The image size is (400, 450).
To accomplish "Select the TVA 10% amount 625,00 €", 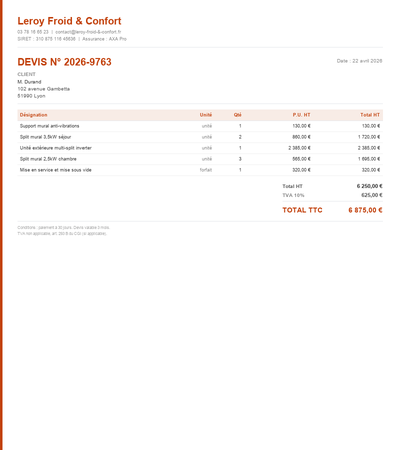I will 372,195.
